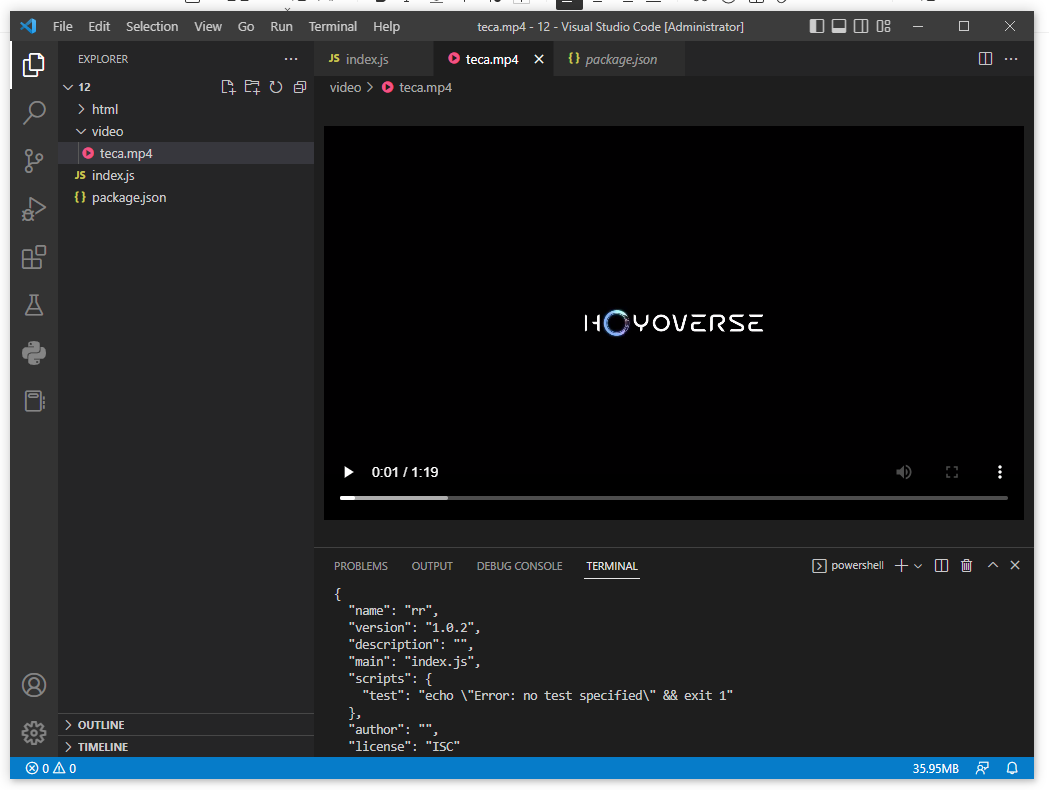Open the Help menu
The height and width of the screenshot is (790, 1049).
pos(386,26)
